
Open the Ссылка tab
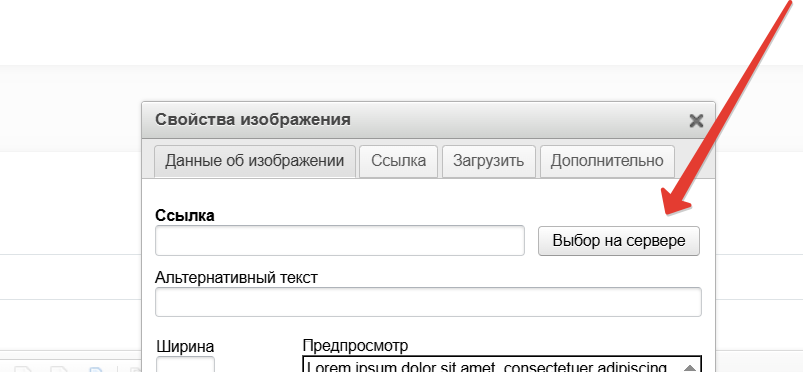click(398, 161)
